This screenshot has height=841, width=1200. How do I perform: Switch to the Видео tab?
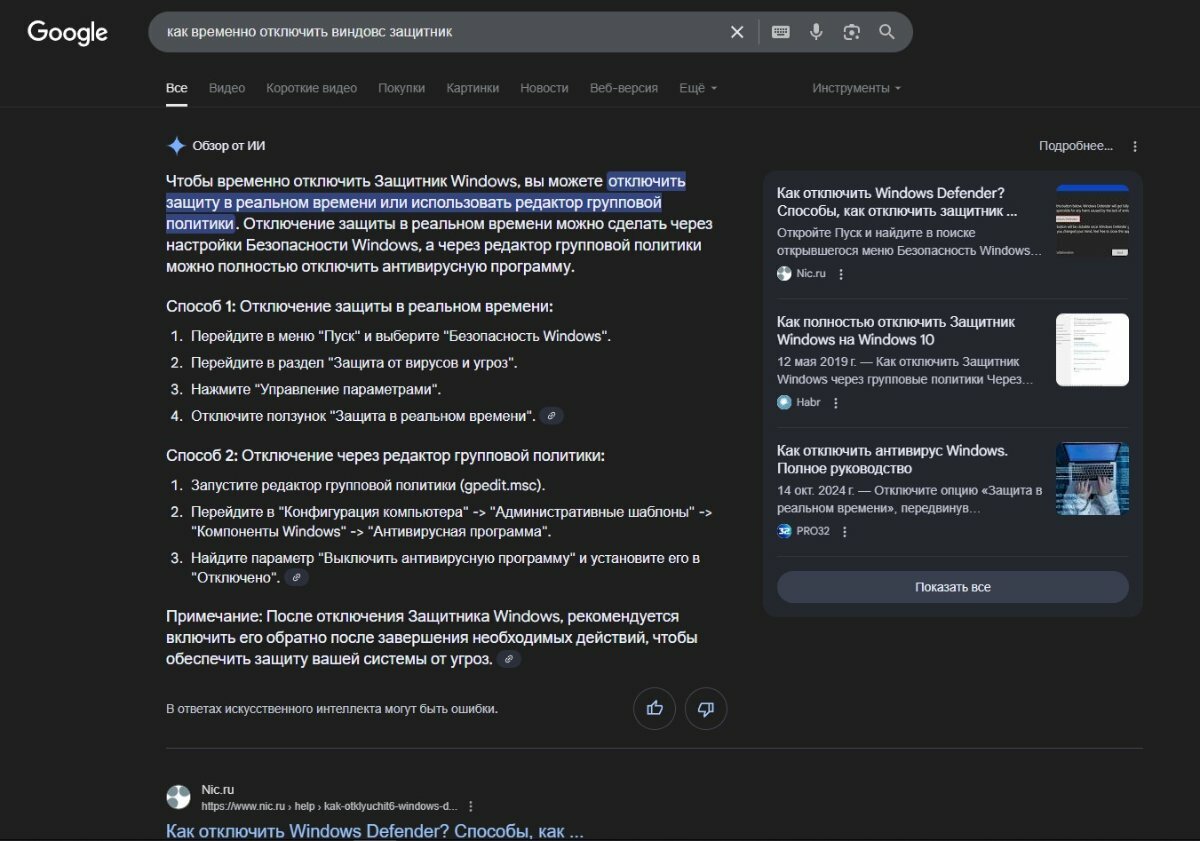coord(227,88)
